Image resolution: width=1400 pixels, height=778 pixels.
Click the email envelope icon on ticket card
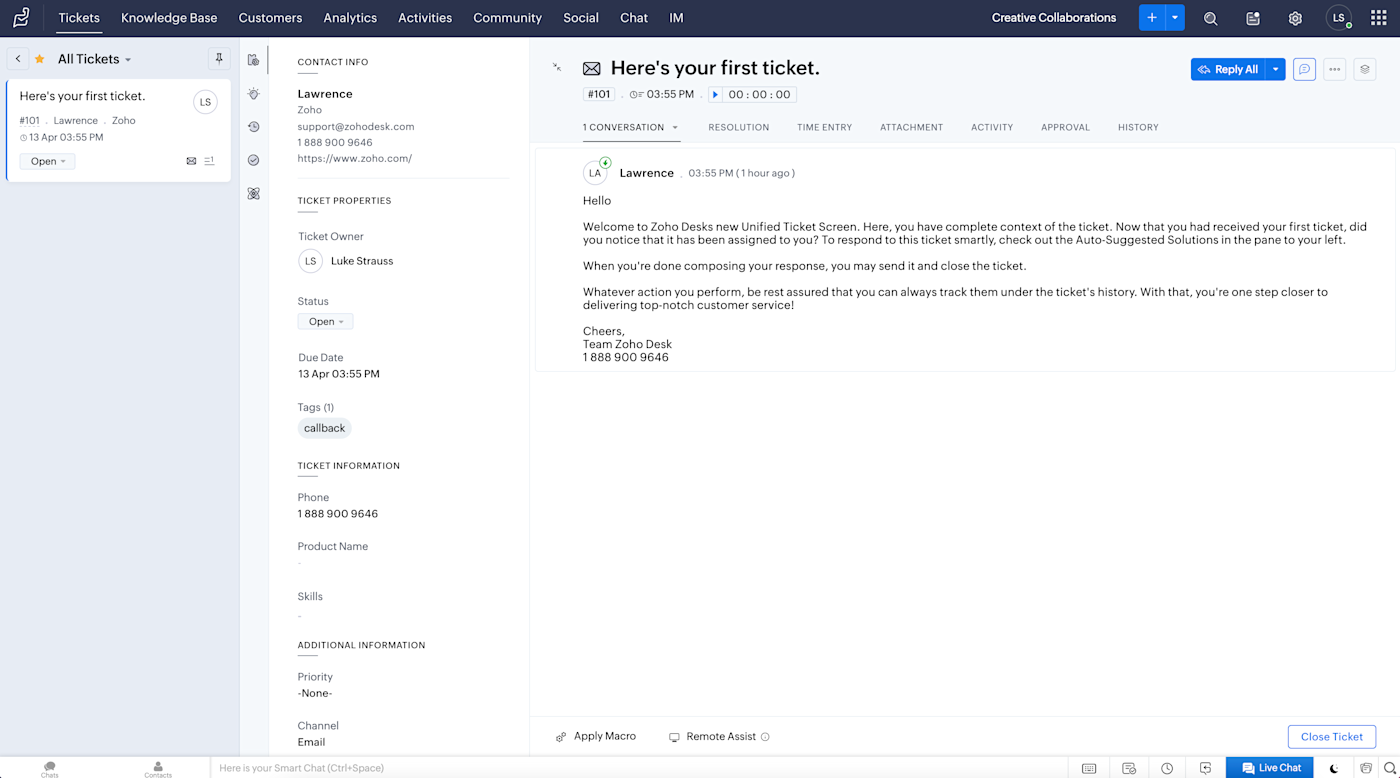point(191,161)
